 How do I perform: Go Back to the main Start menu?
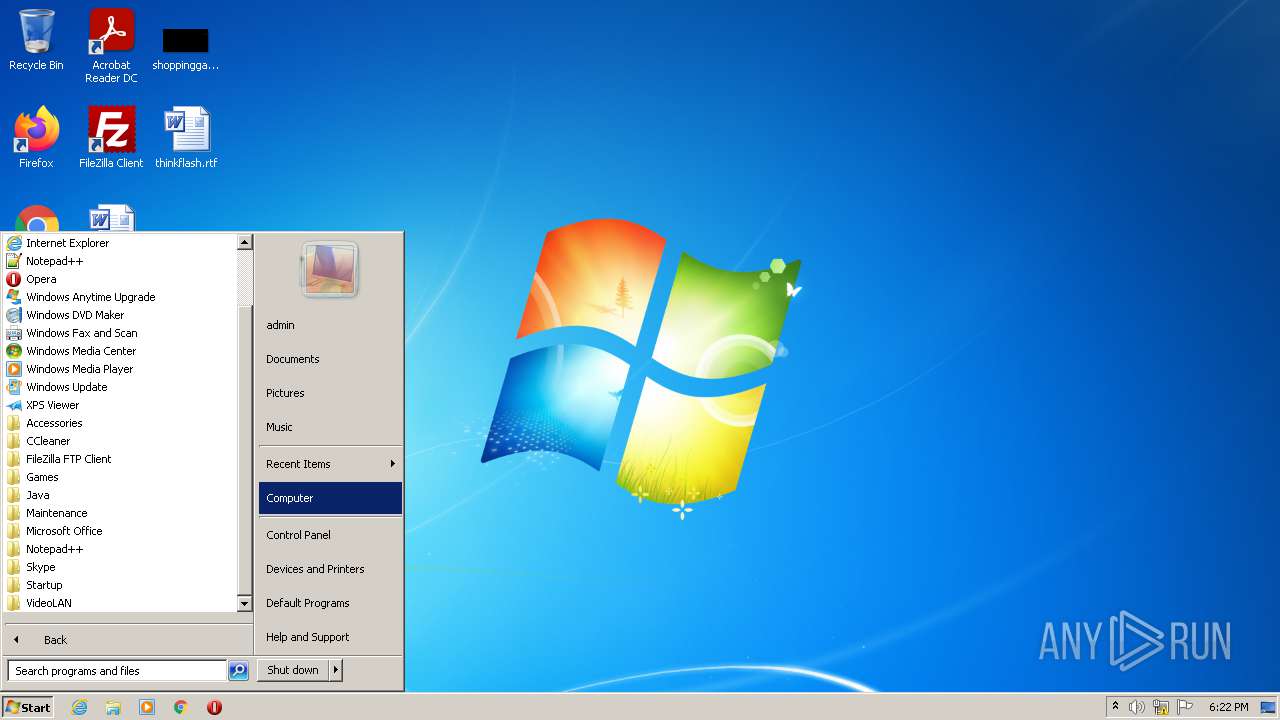tap(128, 640)
